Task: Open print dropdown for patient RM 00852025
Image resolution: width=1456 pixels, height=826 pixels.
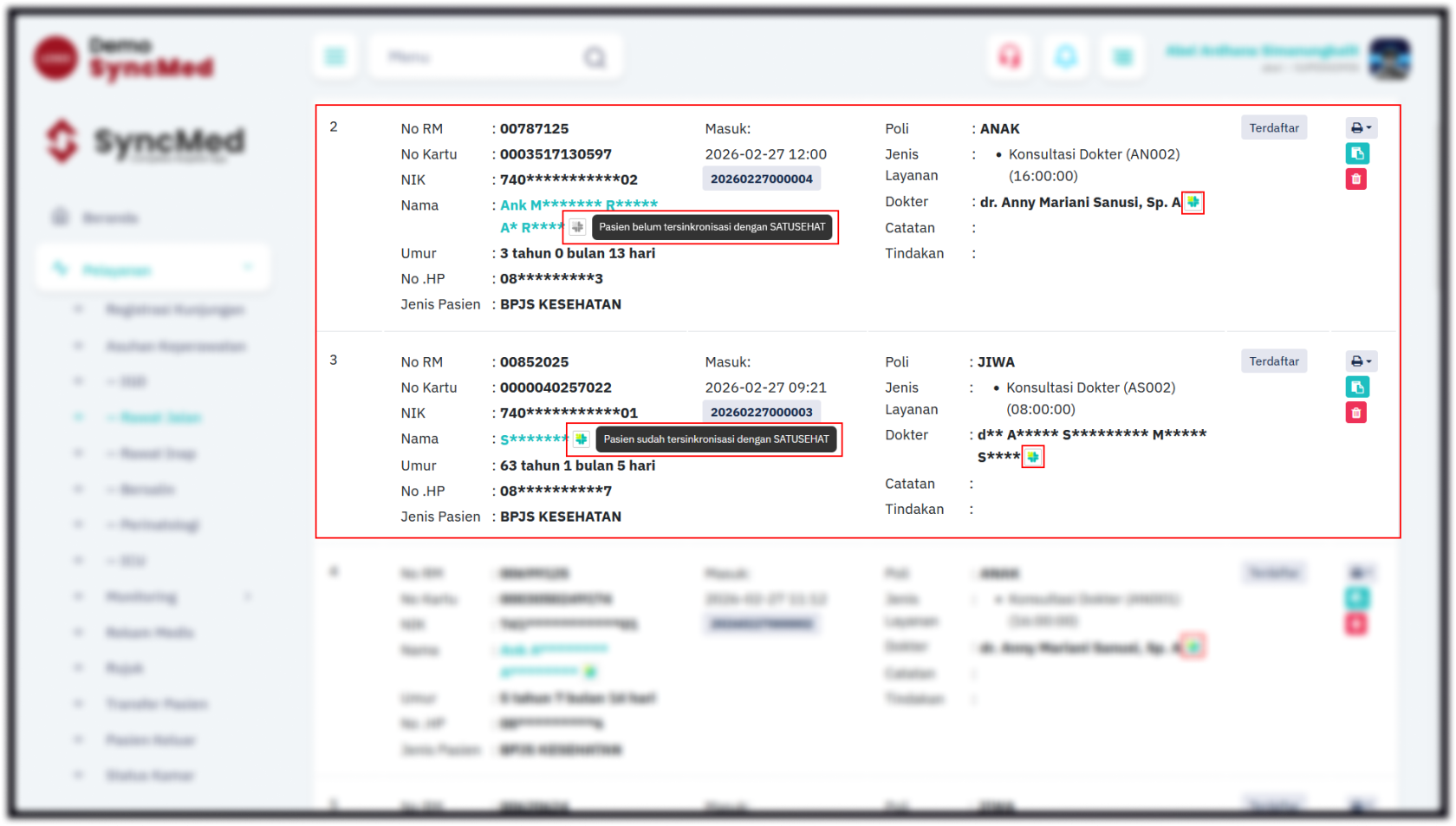Action: [x=1361, y=361]
